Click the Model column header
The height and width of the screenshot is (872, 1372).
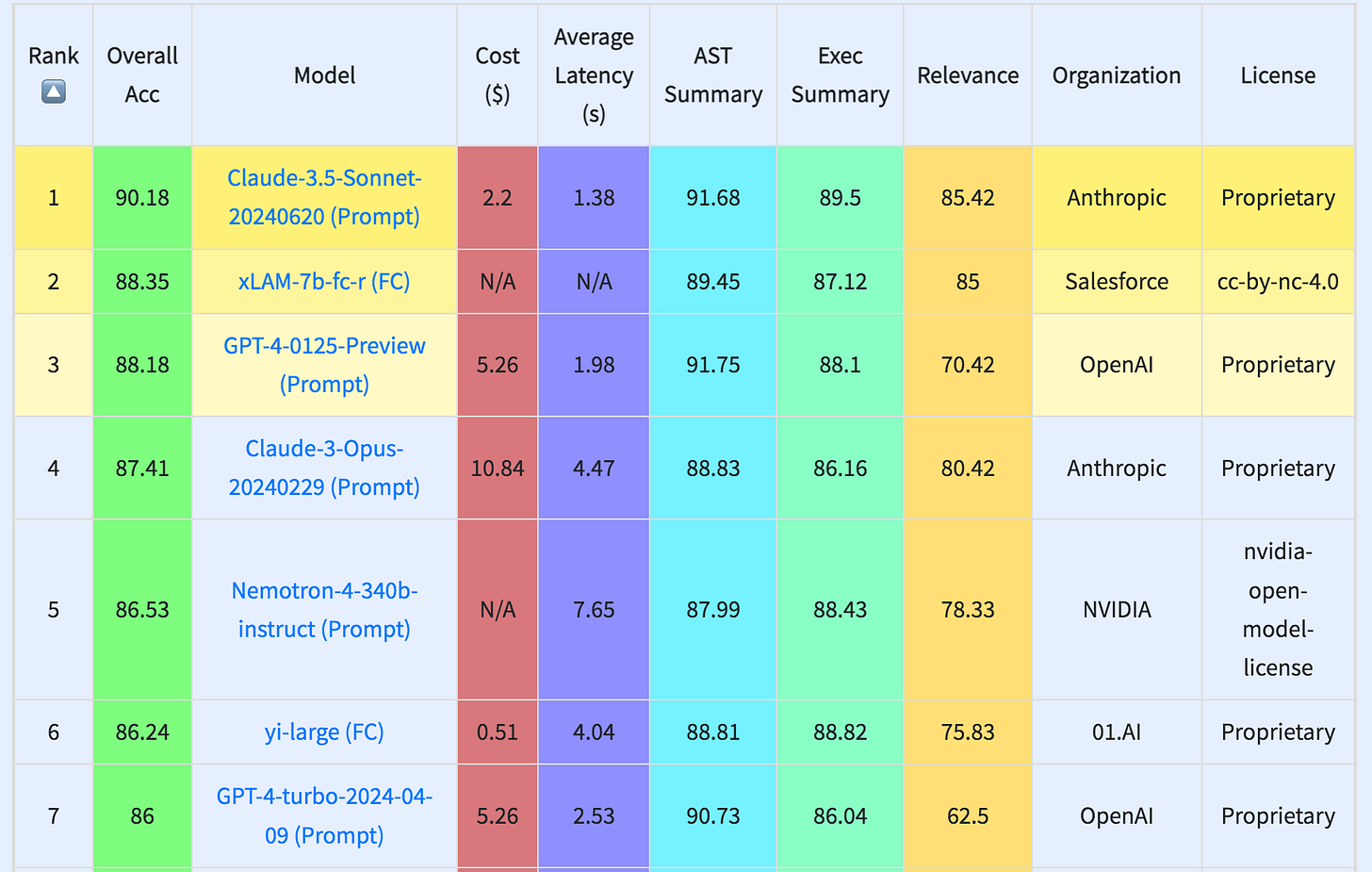pos(324,75)
